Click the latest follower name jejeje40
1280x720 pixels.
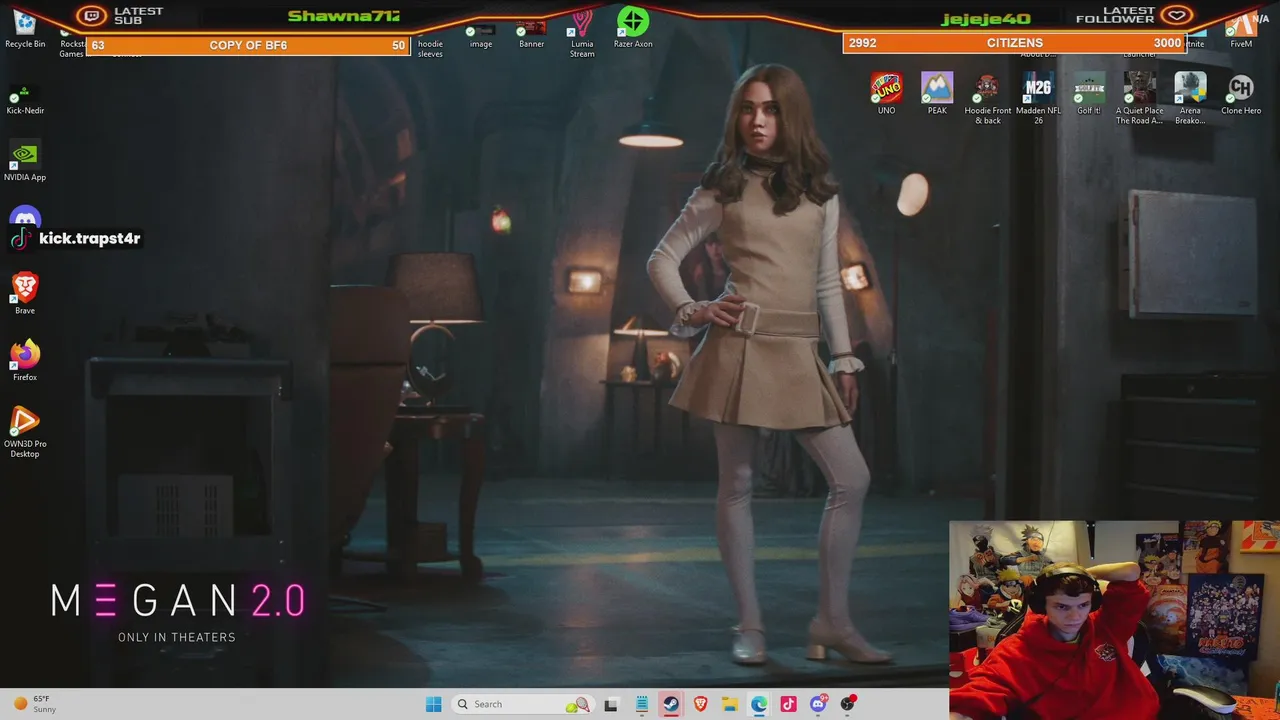coord(985,19)
